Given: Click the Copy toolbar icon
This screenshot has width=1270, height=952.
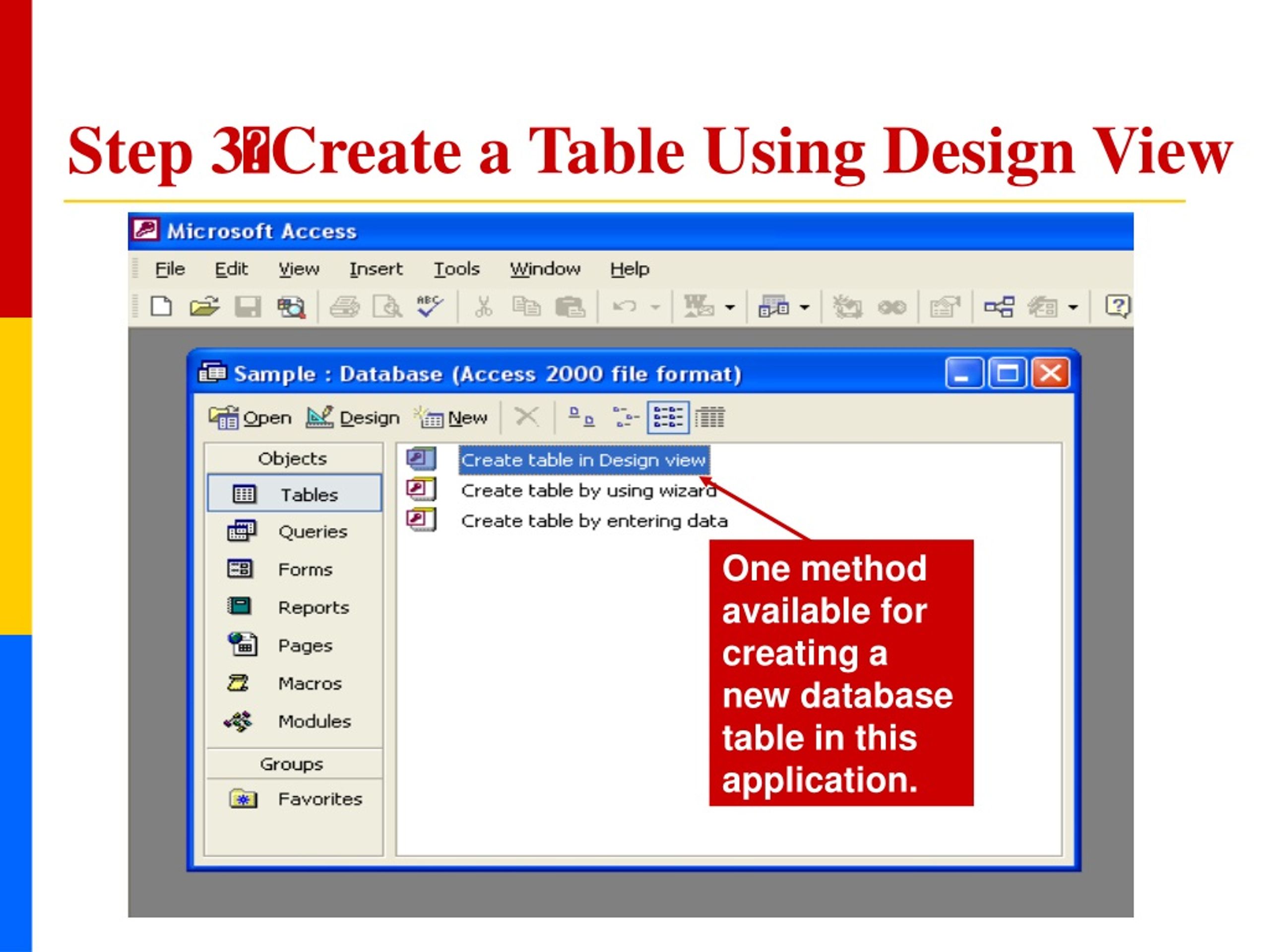Looking at the screenshot, I should (x=526, y=306).
